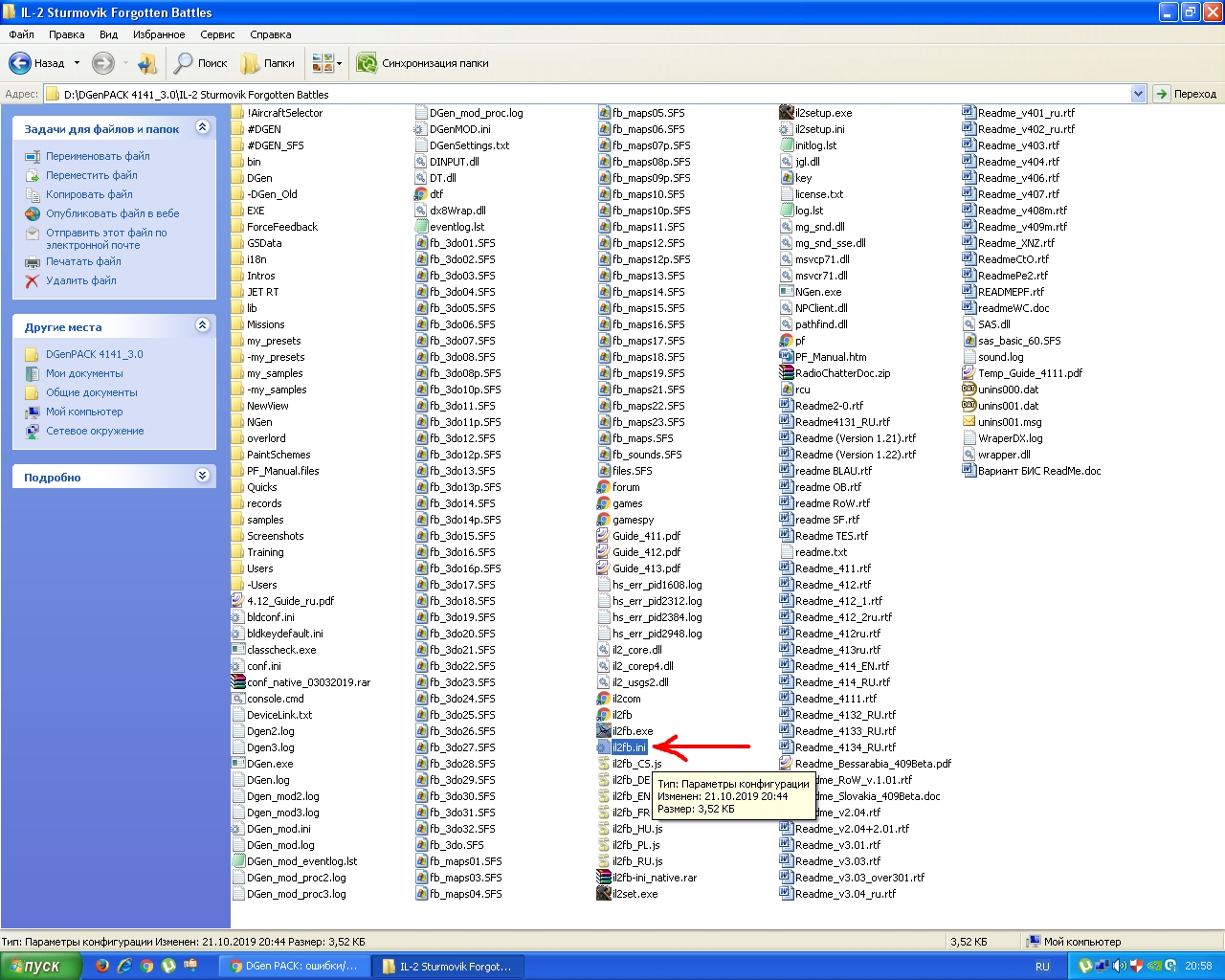Viewport: 1225px width, 980px height.
Task: Select the PF_Manual.htm file icon
Action: [787, 357]
